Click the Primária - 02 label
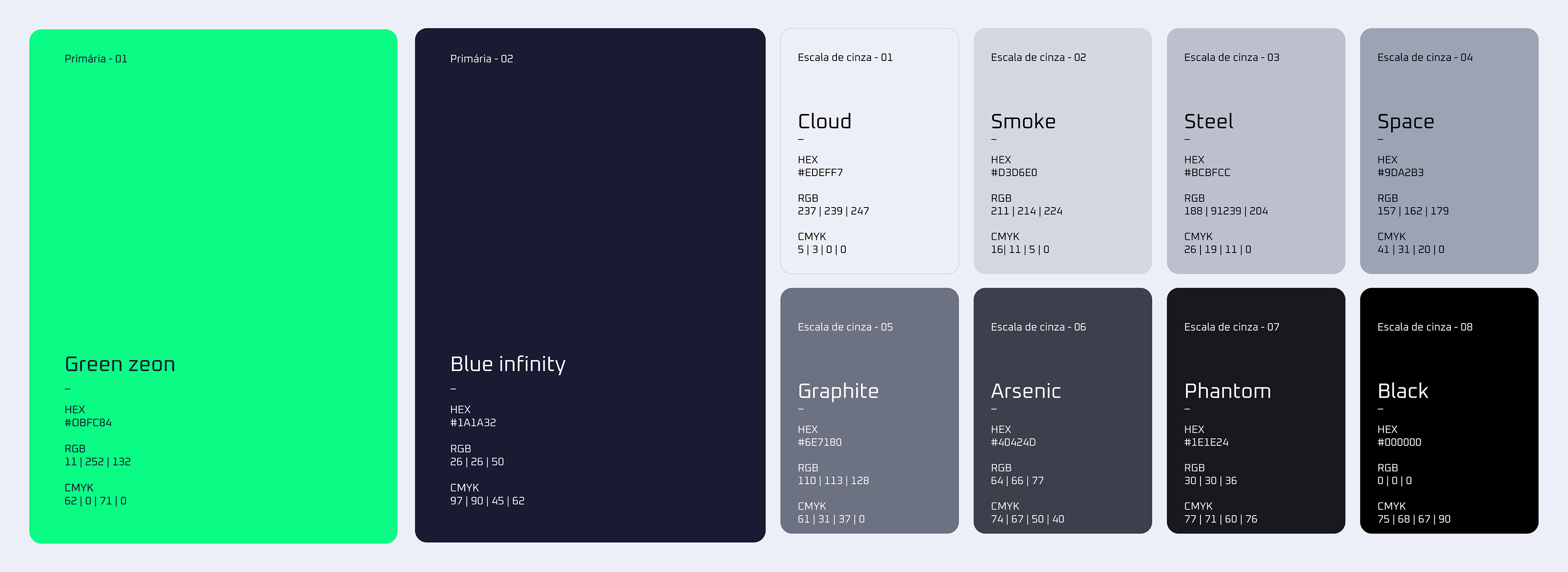This screenshot has width=1568, height=572. [481, 58]
